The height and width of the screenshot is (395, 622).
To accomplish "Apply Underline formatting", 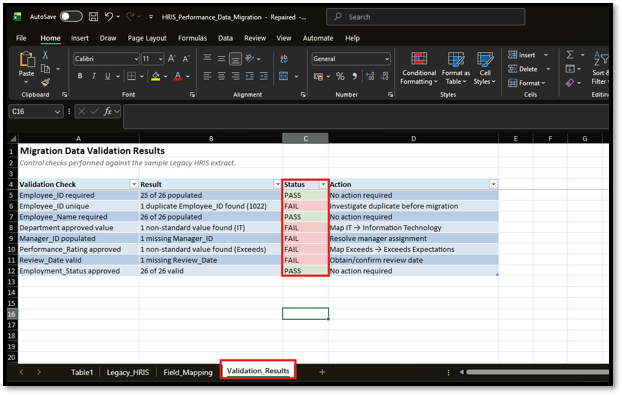I will pyautogui.click(x=108, y=76).
